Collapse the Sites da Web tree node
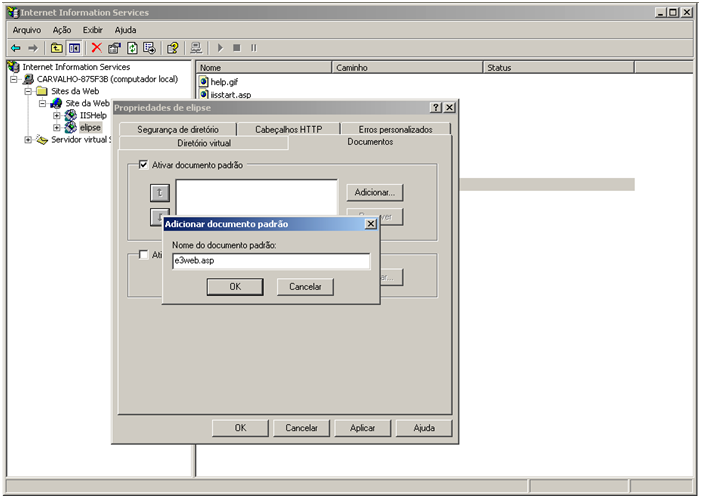 [x=29, y=91]
